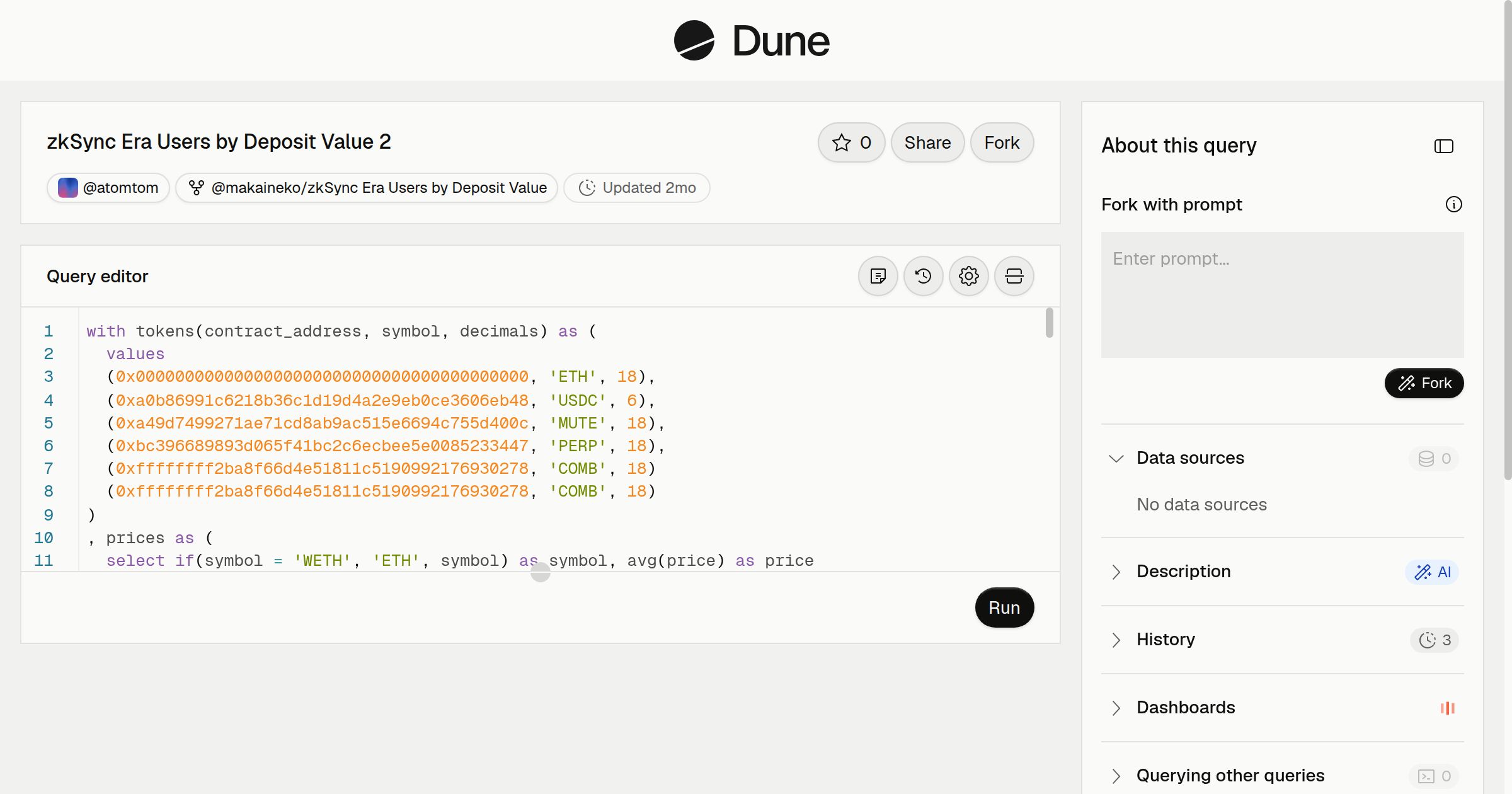Click the 'MUTE' string on line 5
This screenshot has width=1512, height=794.
click(577, 423)
